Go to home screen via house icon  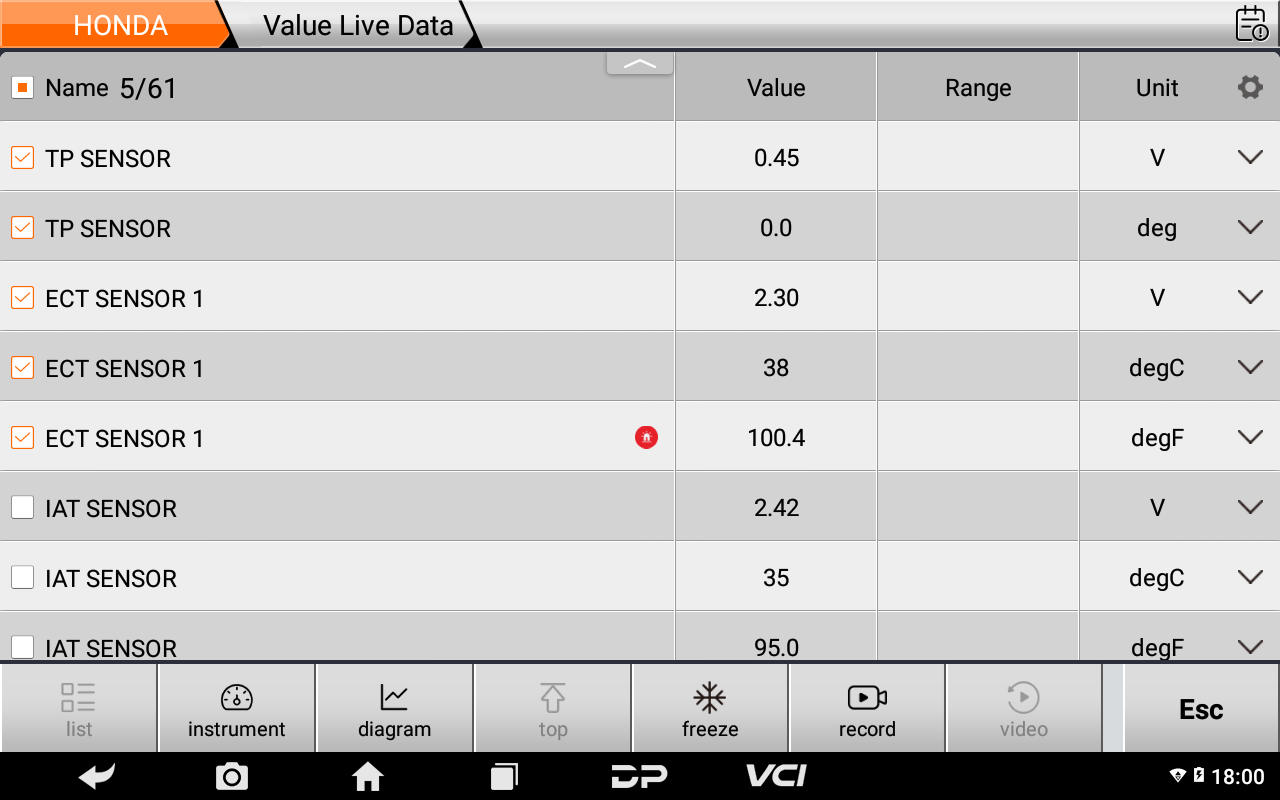(367, 776)
